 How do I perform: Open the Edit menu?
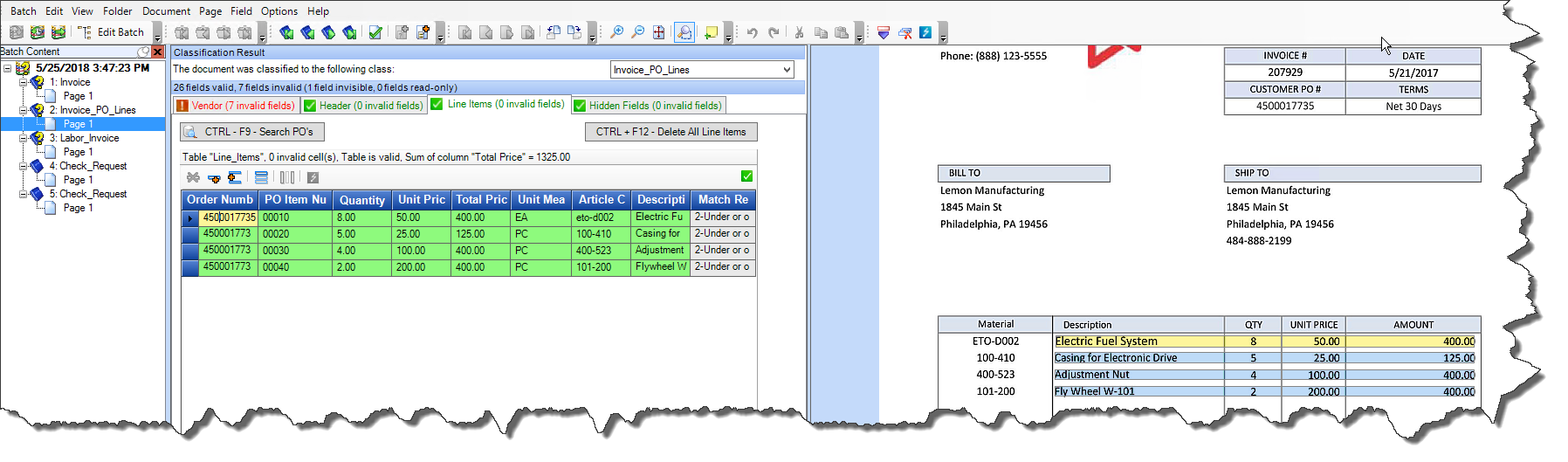(54, 11)
